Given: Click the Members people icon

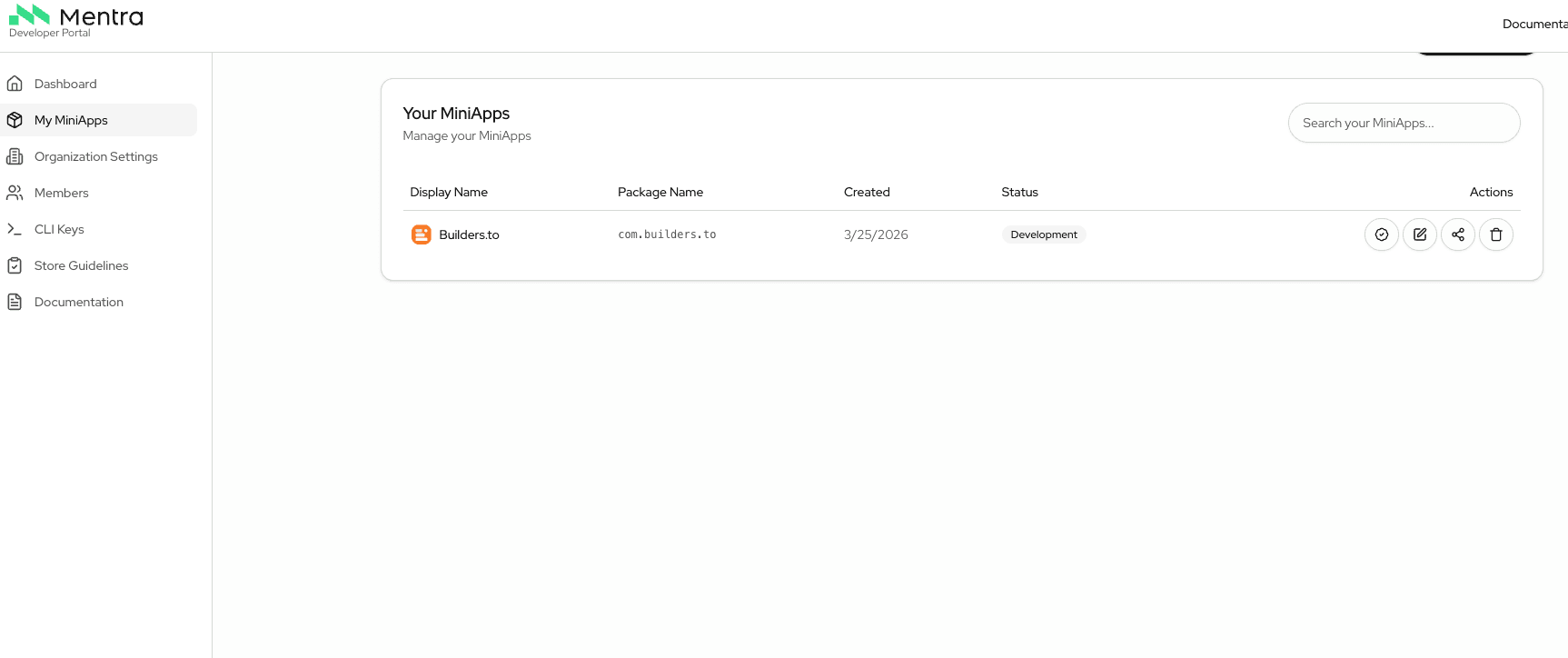Looking at the screenshot, I should 15,193.
